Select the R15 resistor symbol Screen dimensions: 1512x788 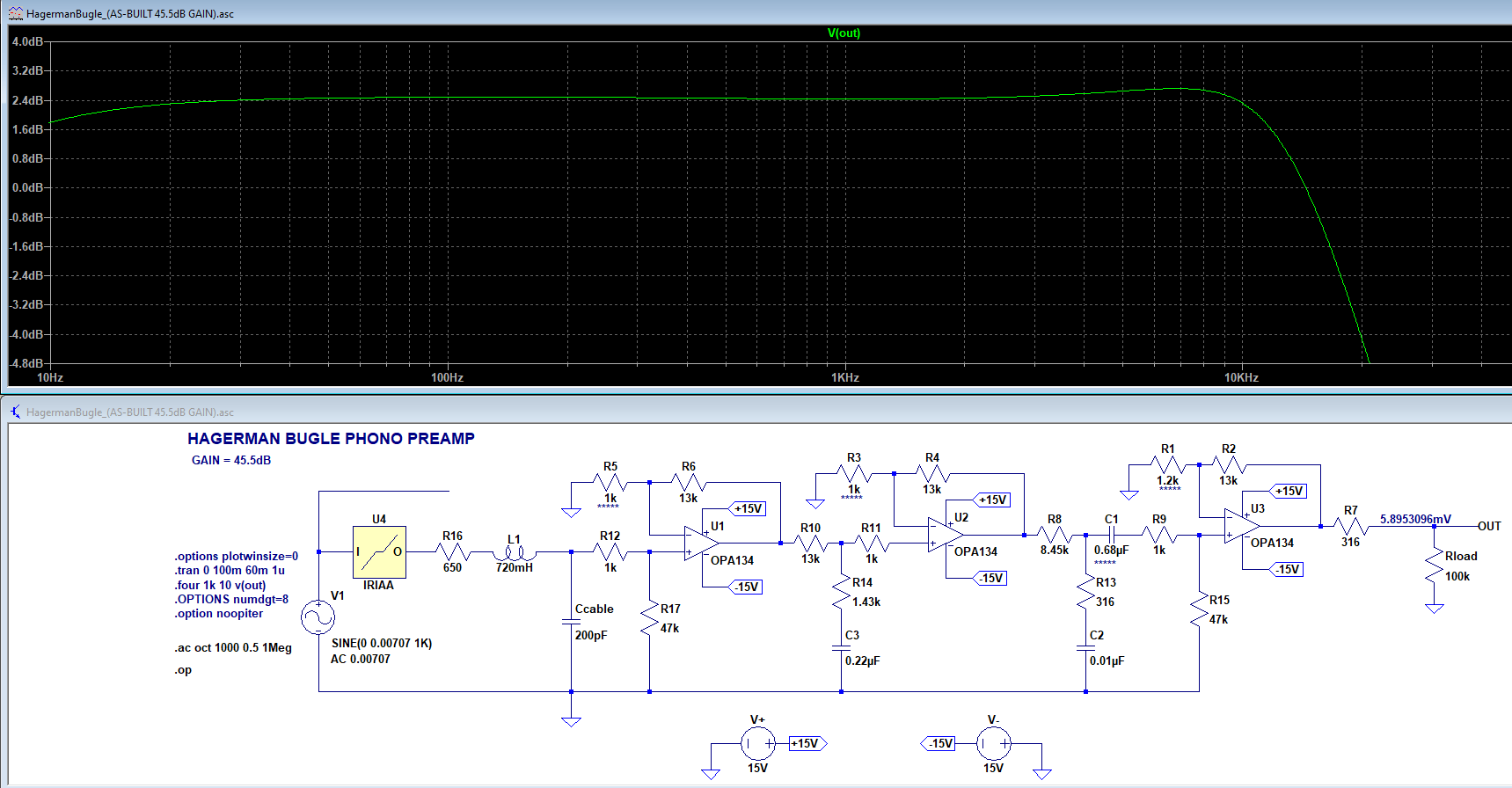coord(1199,609)
